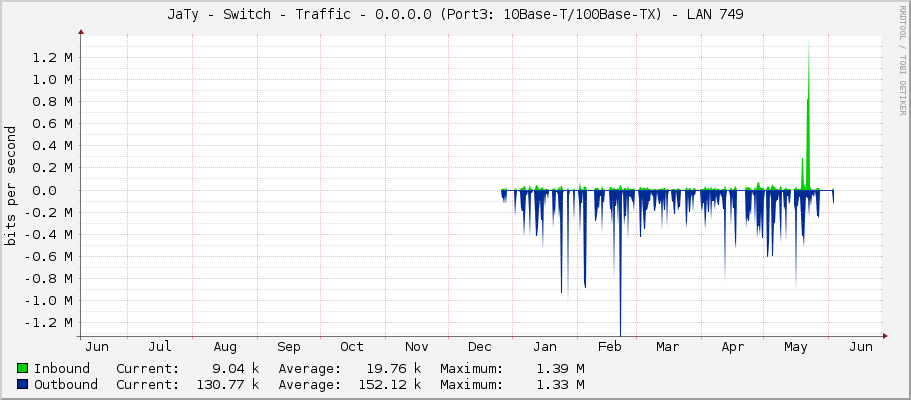Screen dimensions: 911x400
Task: Click the Outbound average value '152.12 k'
Action: (390, 384)
